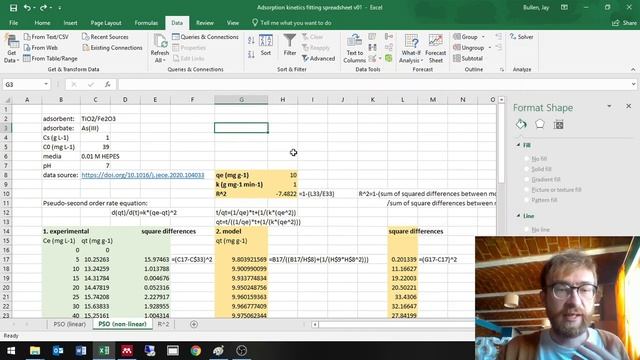Switch to the Review ribbon tab
This screenshot has width=640, height=360.
pyautogui.click(x=205, y=23)
